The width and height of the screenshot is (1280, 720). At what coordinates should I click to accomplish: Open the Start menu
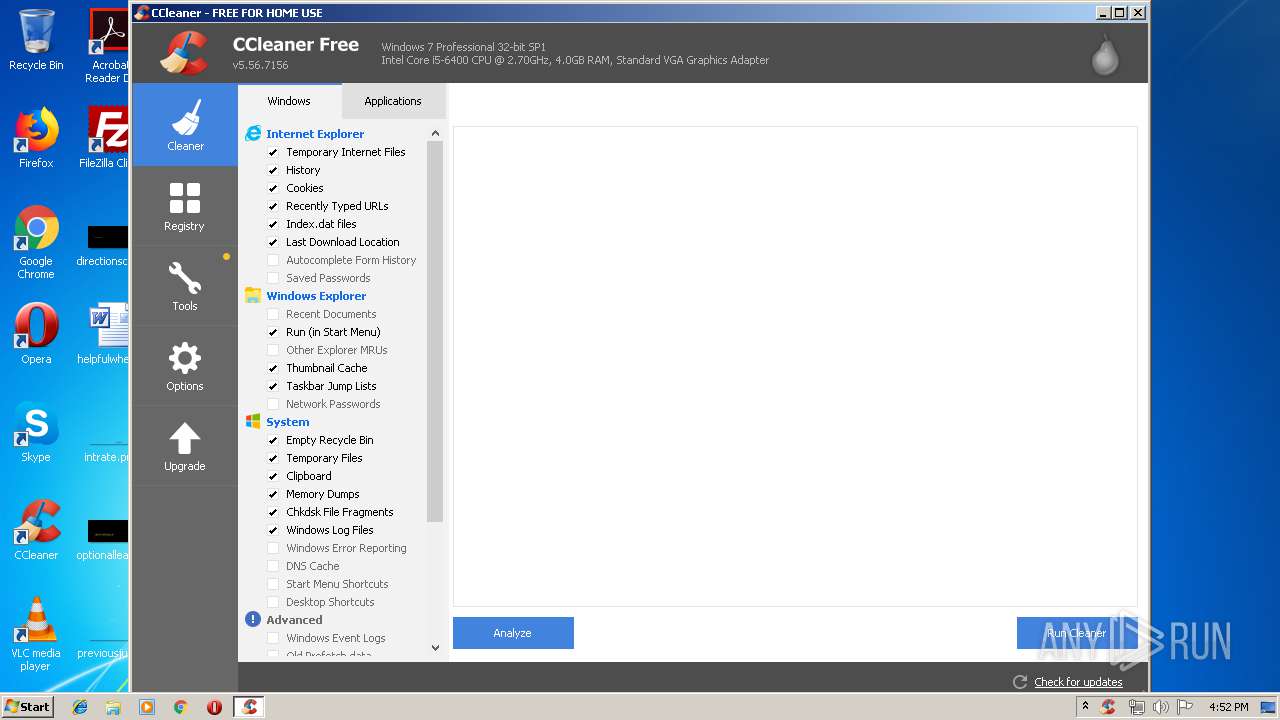click(x=28, y=707)
